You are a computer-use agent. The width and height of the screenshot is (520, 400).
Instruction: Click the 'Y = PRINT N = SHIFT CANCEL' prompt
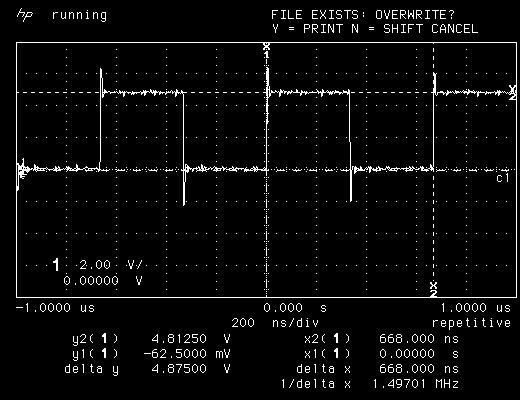pos(375,29)
